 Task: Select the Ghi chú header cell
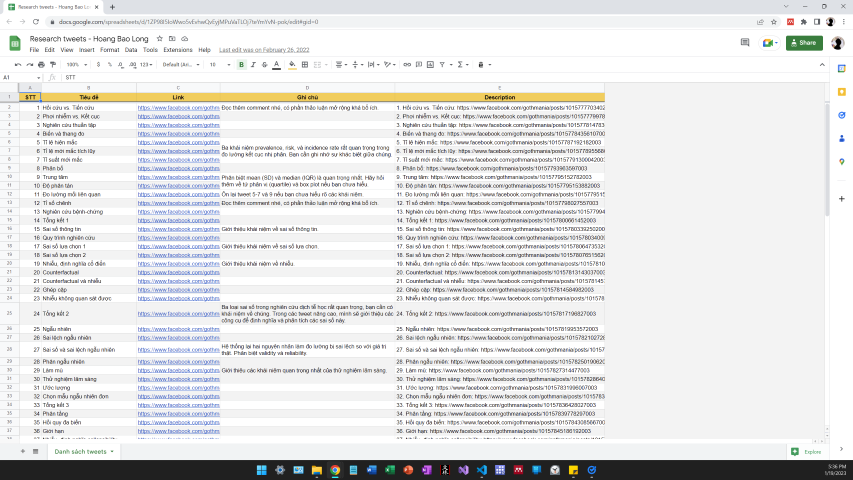tap(307, 97)
